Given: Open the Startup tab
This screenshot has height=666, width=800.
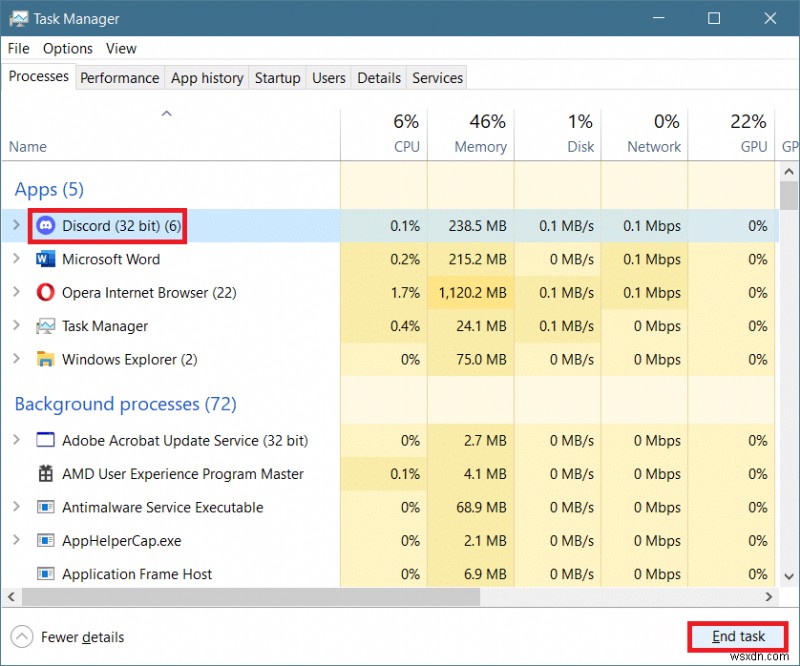Looking at the screenshot, I should tap(277, 78).
